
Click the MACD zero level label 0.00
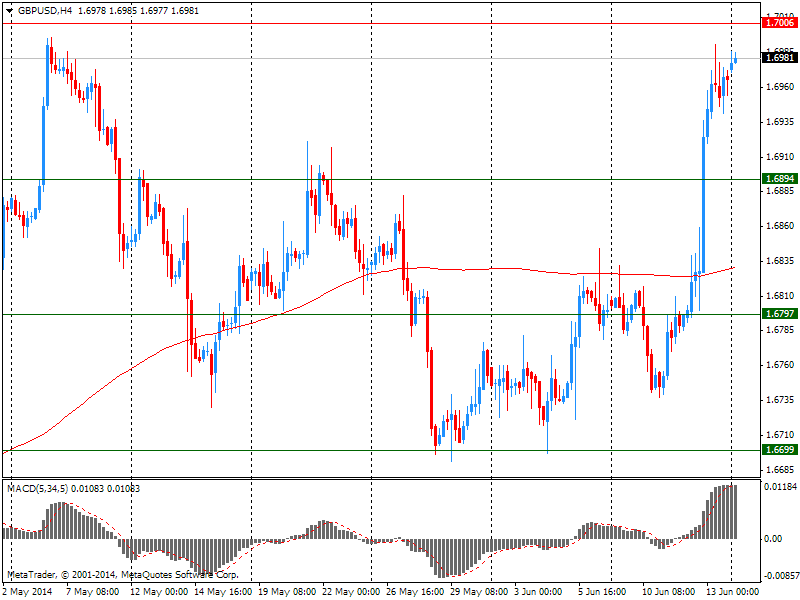[x=773, y=539]
